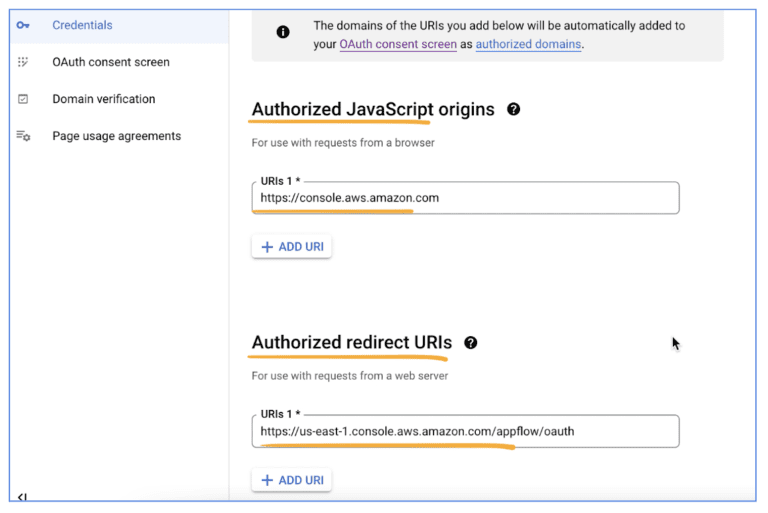The width and height of the screenshot is (768, 513).
Task: Collapse the sidebar with the bottom-left arrow icon
Action: coord(22,497)
